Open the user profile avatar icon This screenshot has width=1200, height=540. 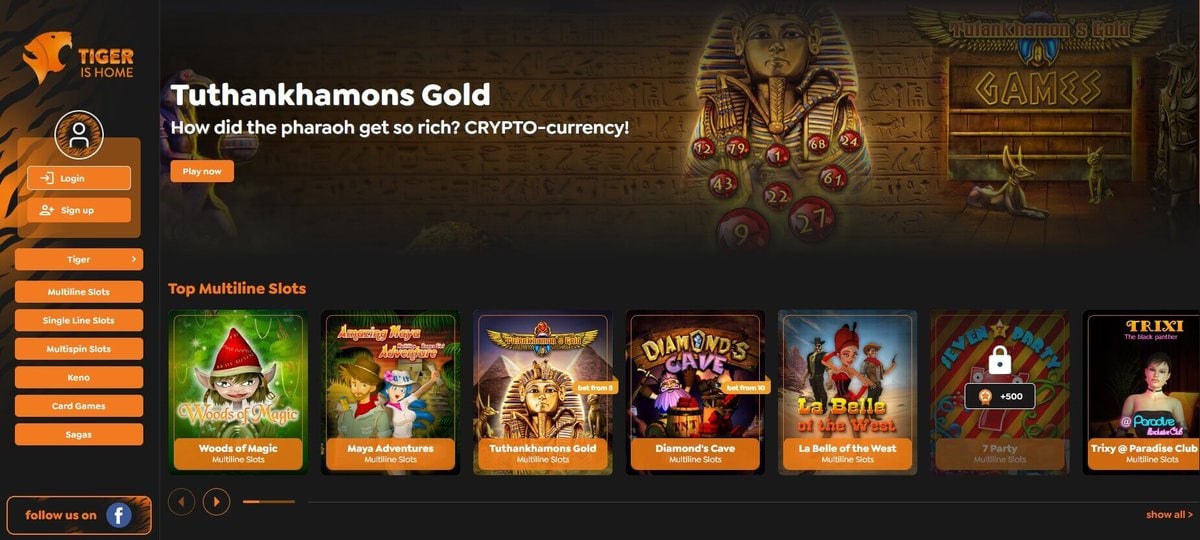(79, 136)
